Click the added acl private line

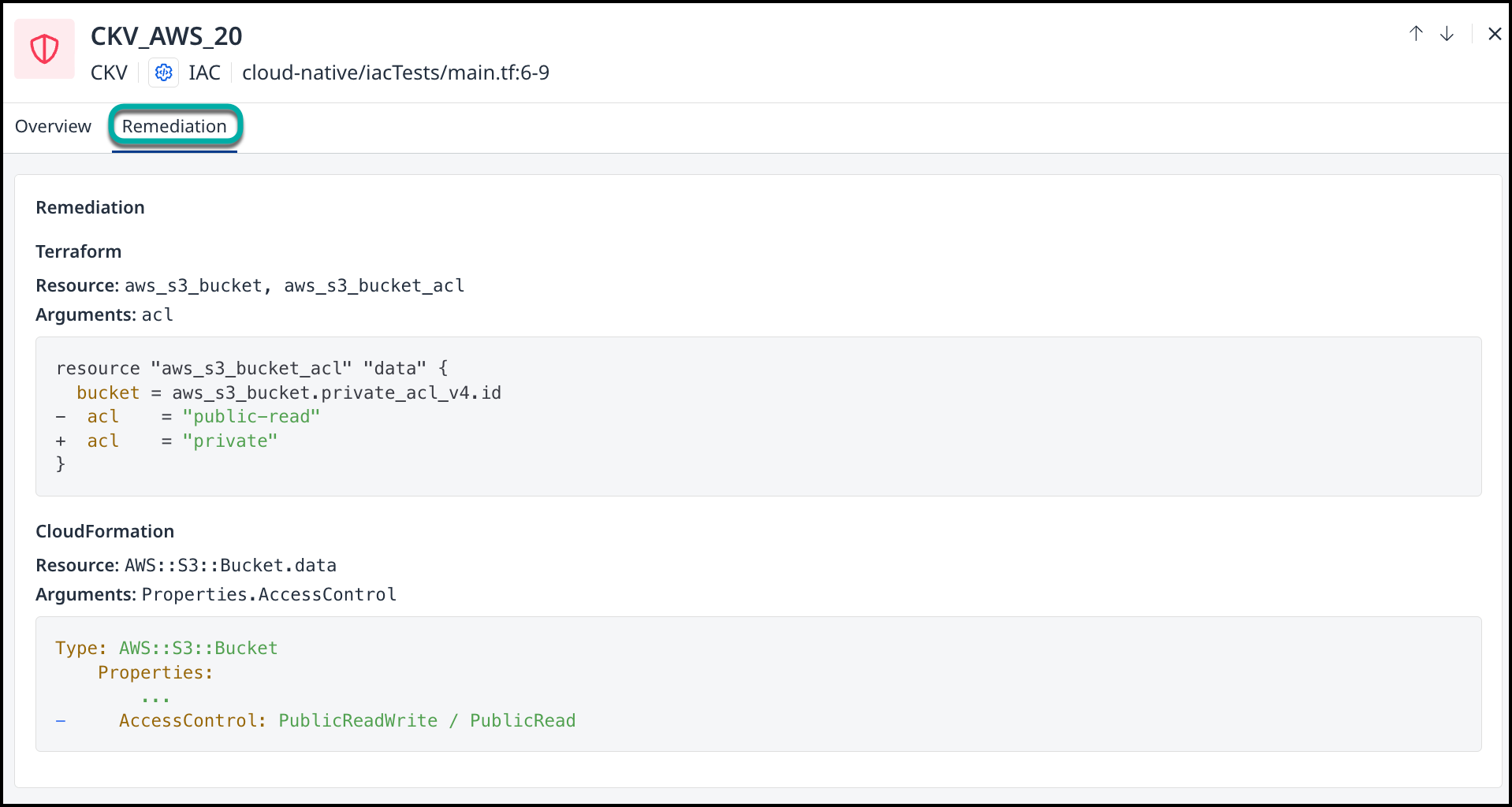tap(166, 441)
